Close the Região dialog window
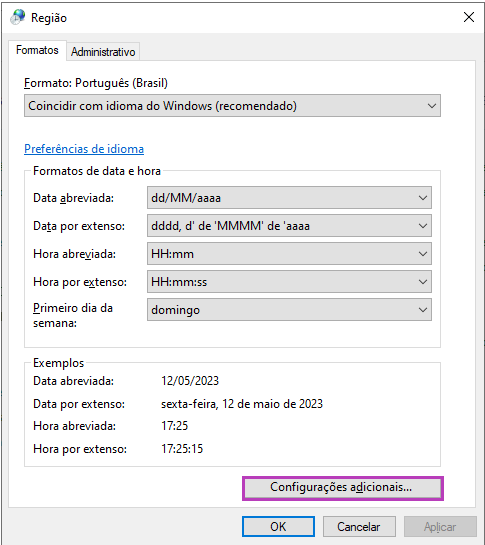Viewport: 485px width, 545px height. click(x=469, y=17)
